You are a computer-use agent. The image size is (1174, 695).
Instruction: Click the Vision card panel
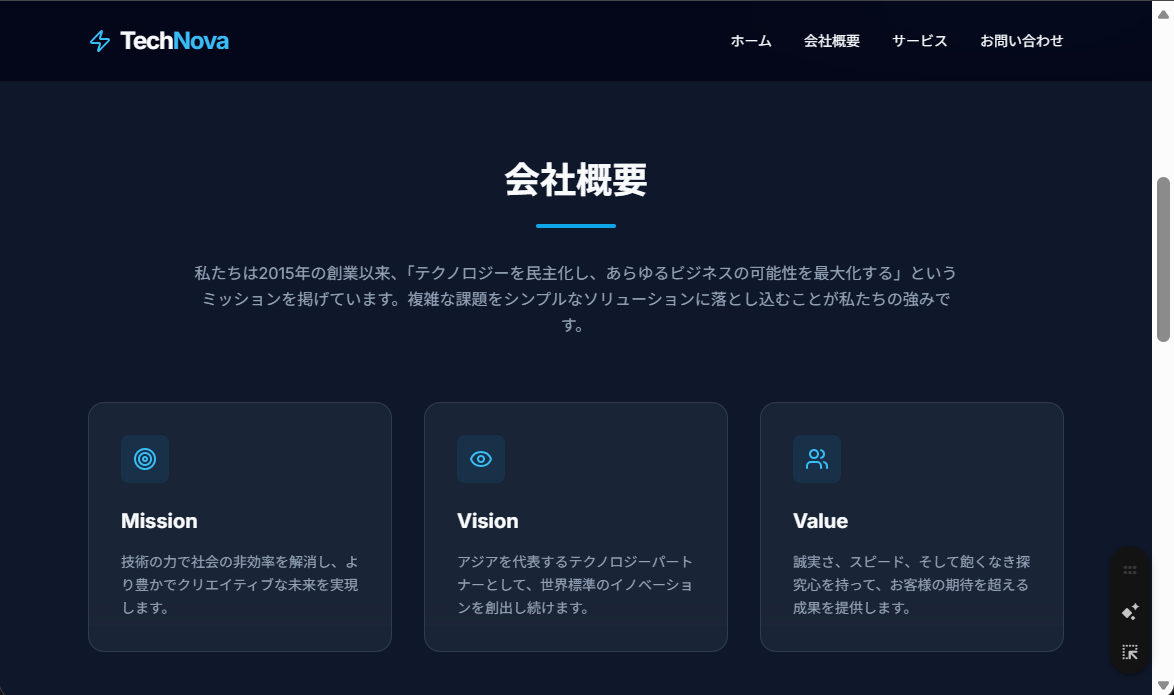point(575,525)
